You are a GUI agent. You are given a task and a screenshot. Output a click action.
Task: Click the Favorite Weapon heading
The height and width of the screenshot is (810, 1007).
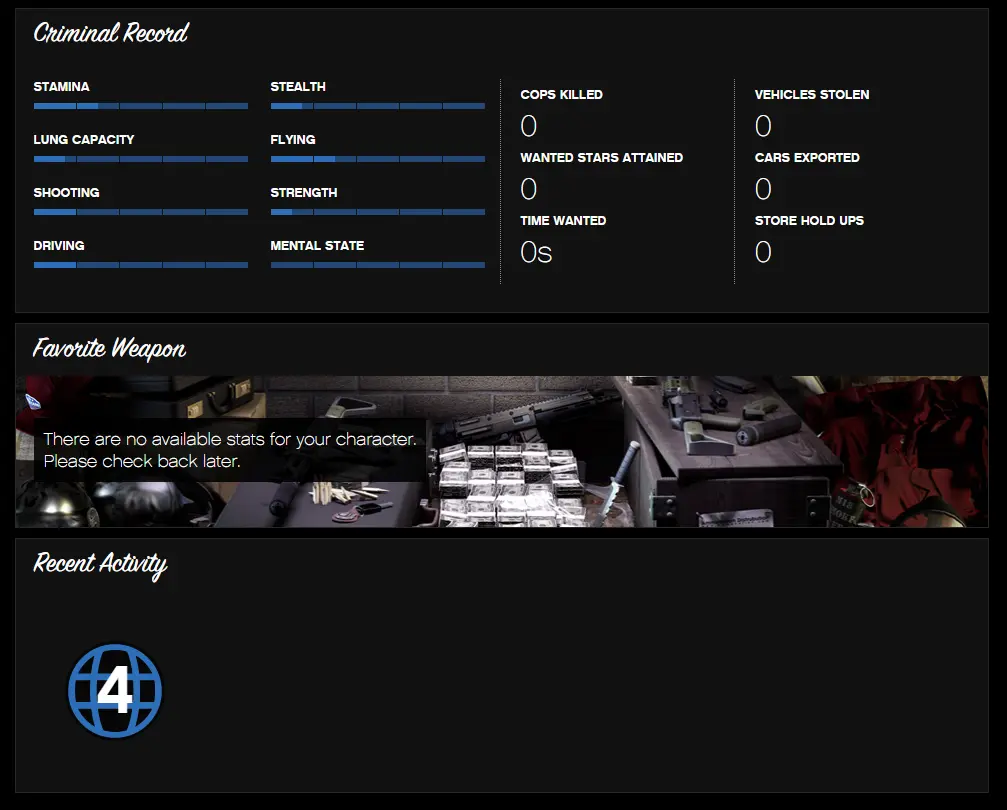(110, 348)
